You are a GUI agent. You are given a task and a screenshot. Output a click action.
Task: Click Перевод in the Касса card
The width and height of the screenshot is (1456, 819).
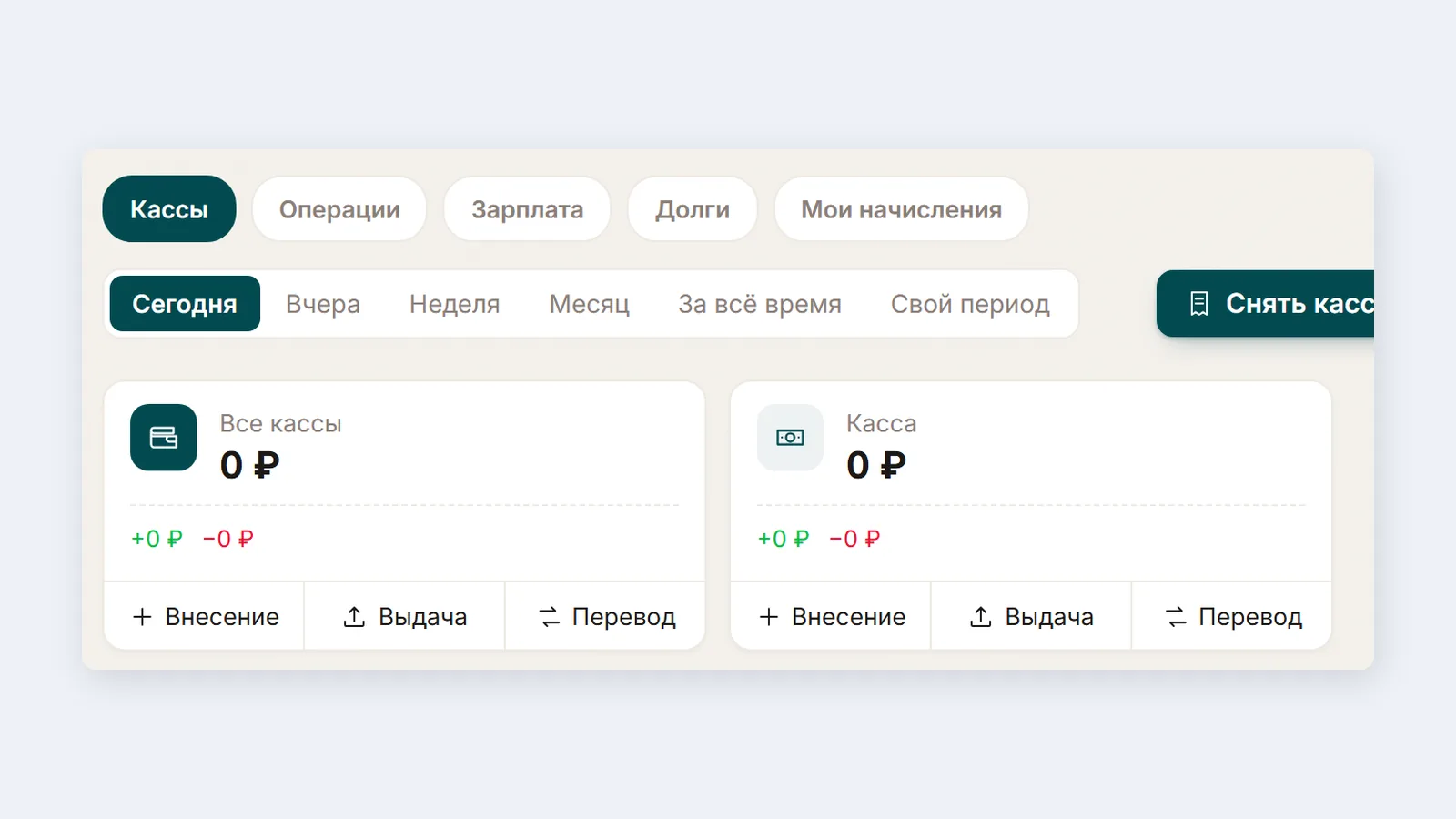pos(1232,617)
